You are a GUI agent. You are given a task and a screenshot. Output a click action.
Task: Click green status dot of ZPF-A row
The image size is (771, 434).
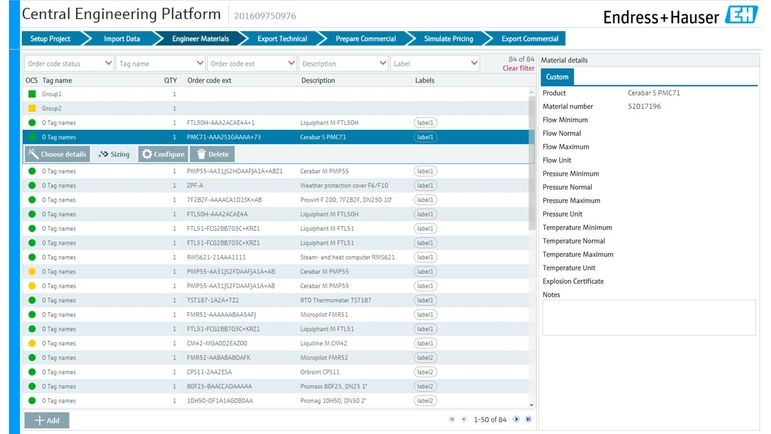tap(32, 185)
